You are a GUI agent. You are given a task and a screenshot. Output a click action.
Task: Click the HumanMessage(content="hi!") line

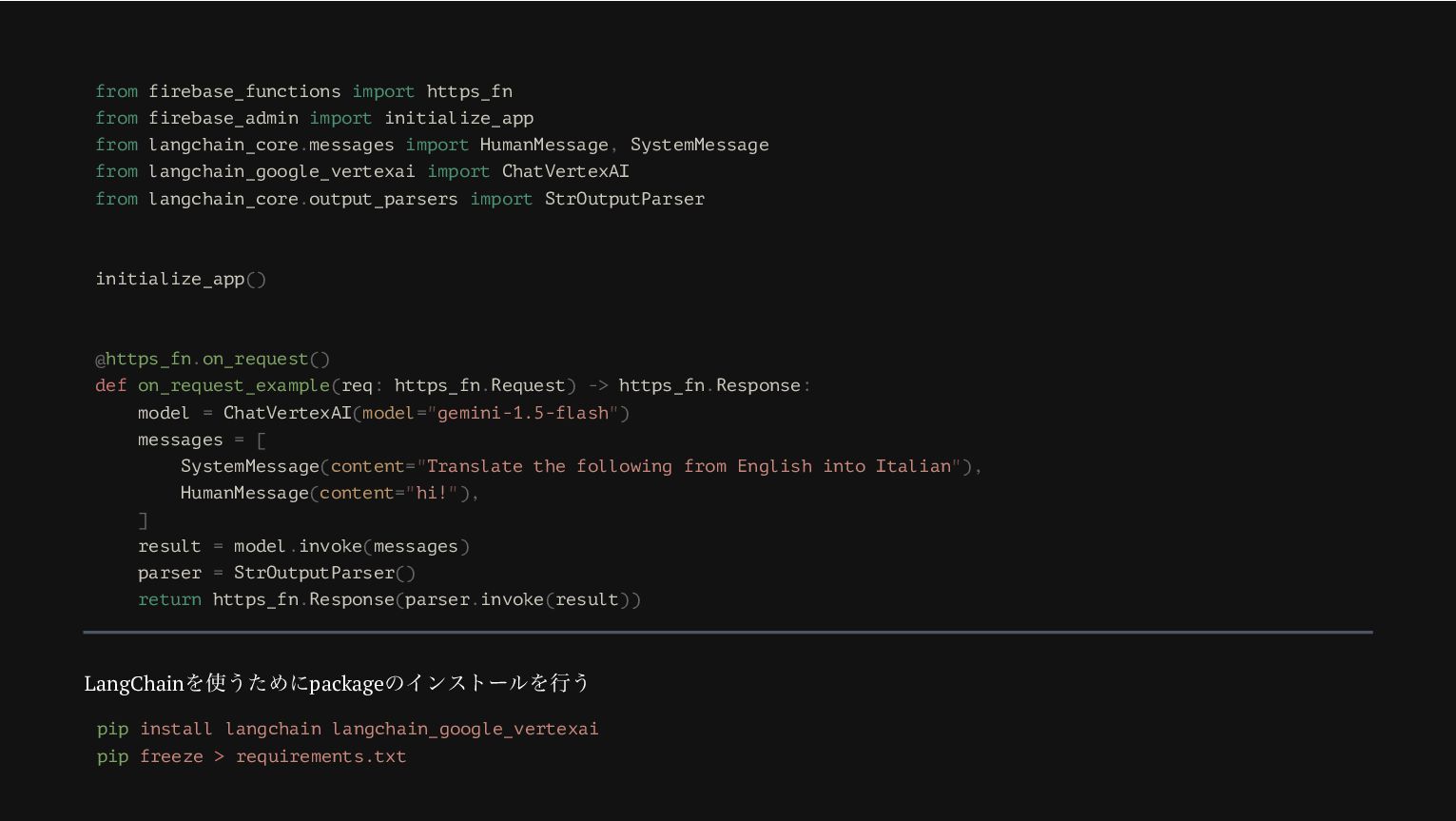[x=330, y=493]
